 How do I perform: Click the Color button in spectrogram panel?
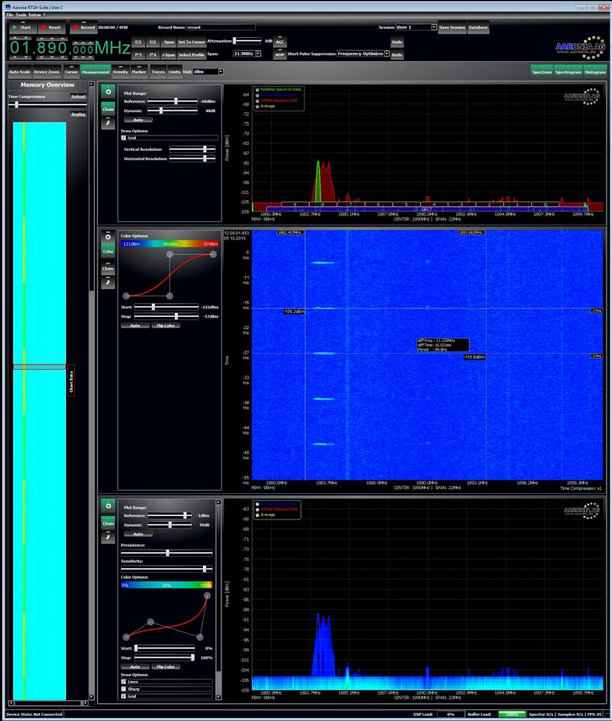click(107, 251)
